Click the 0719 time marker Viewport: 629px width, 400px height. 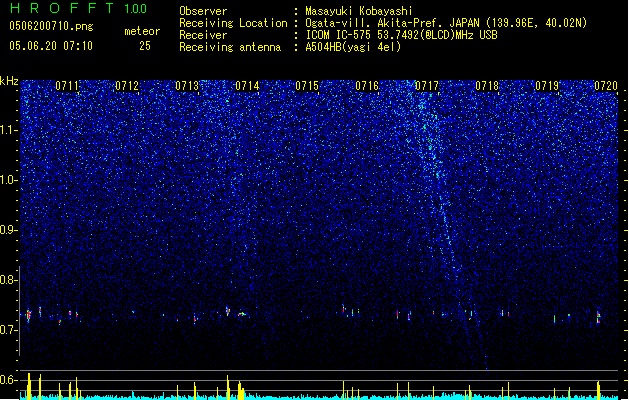coord(547,86)
